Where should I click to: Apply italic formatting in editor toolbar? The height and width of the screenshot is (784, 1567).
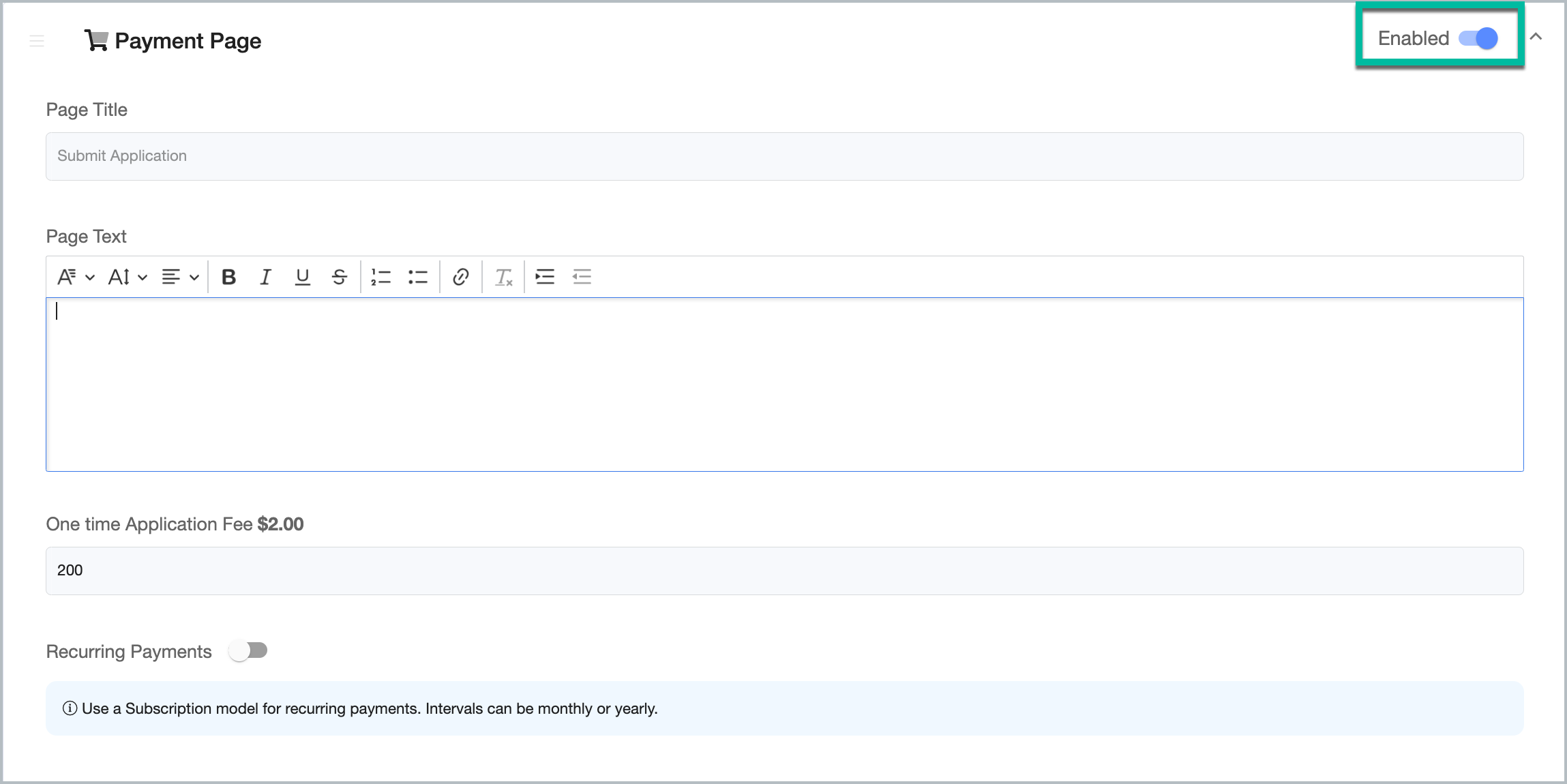[265, 277]
